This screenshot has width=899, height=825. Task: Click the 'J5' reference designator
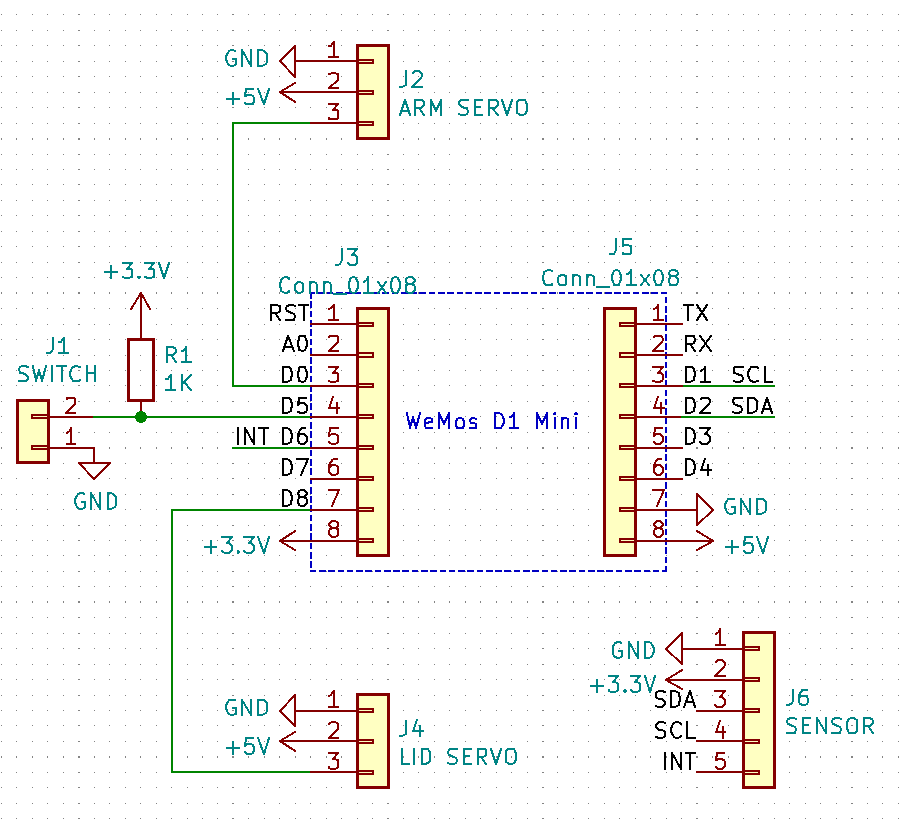(x=621, y=247)
